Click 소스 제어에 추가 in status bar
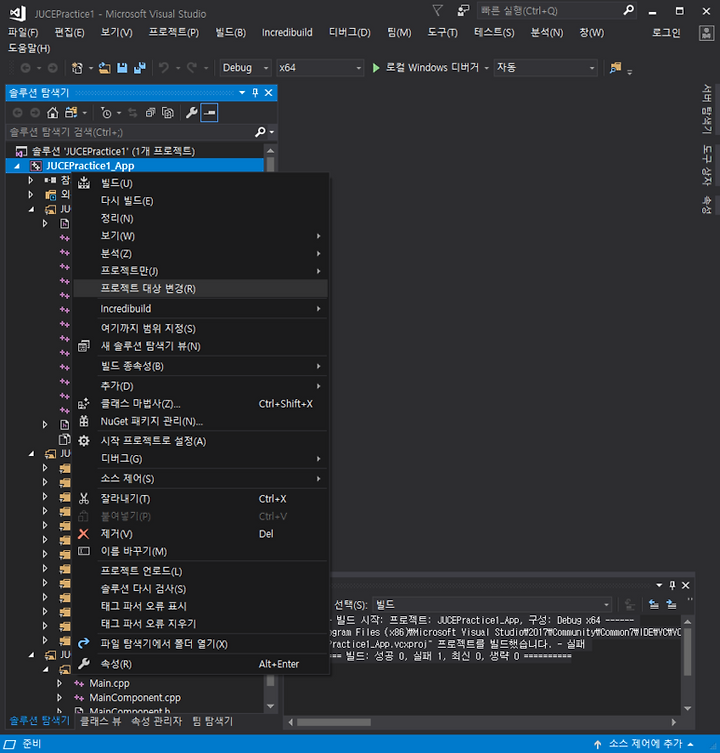The width and height of the screenshot is (720, 753). tap(645, 743)
